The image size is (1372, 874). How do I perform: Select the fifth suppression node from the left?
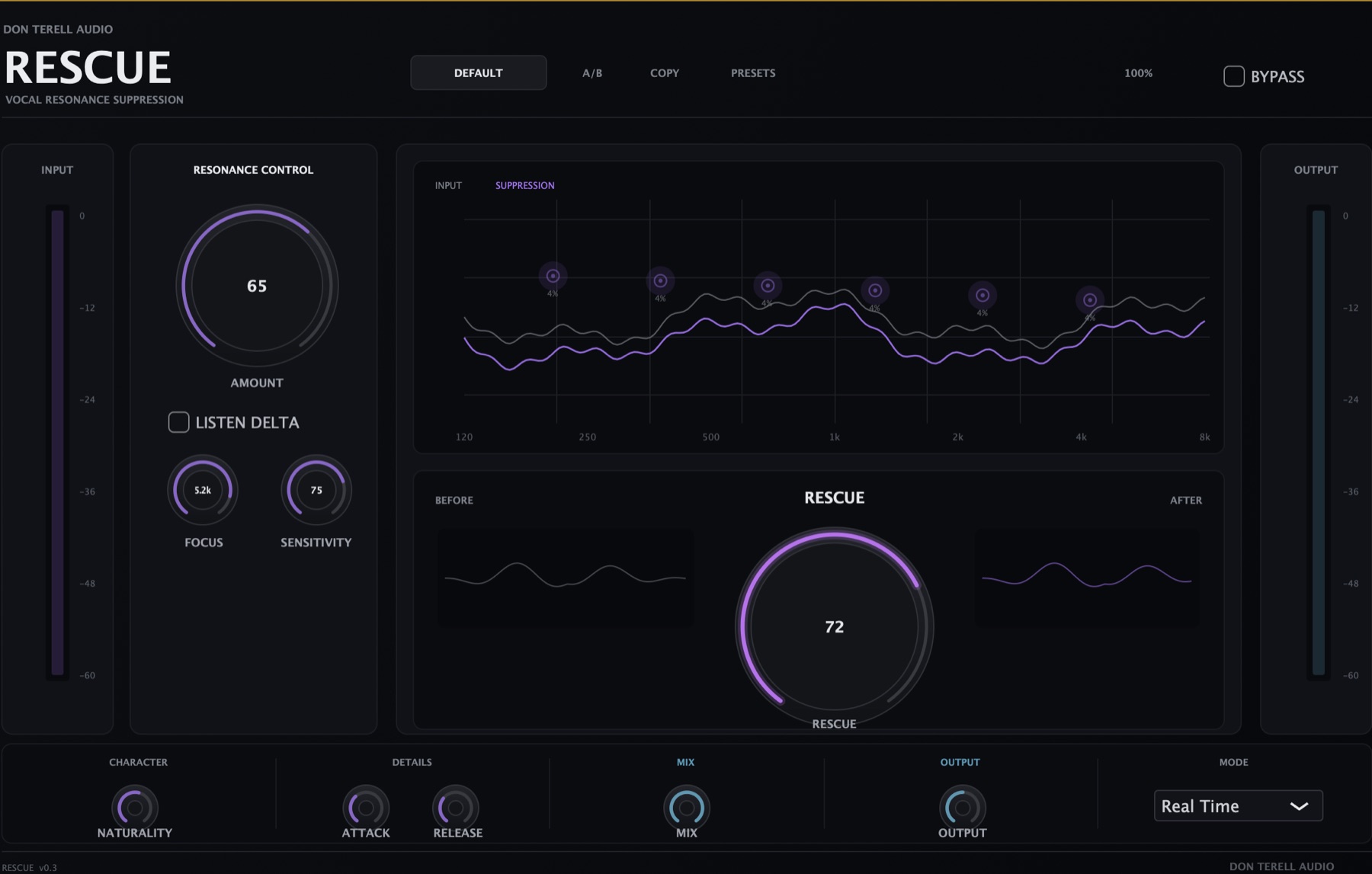(x=983, y=295)
